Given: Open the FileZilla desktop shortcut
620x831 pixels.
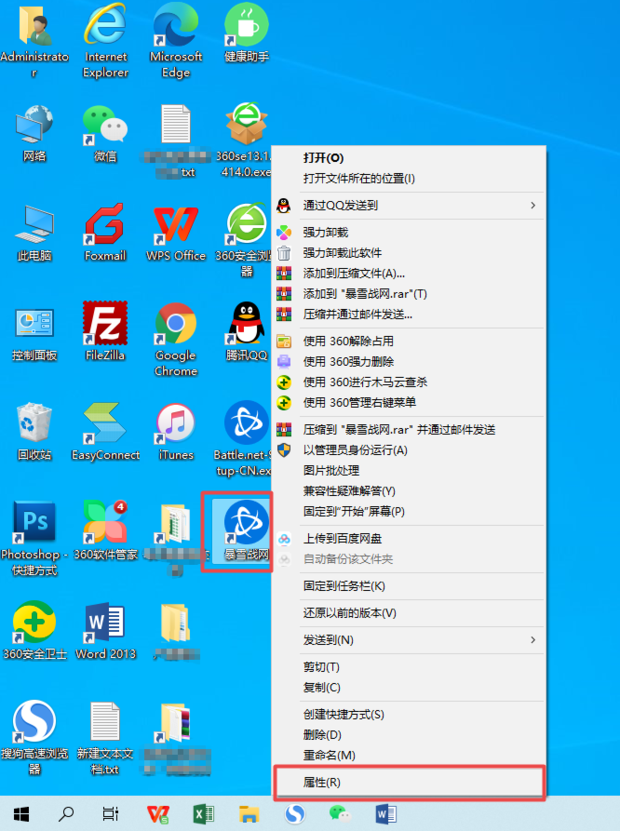Looking at the screenshot, I should coord(105,323).
